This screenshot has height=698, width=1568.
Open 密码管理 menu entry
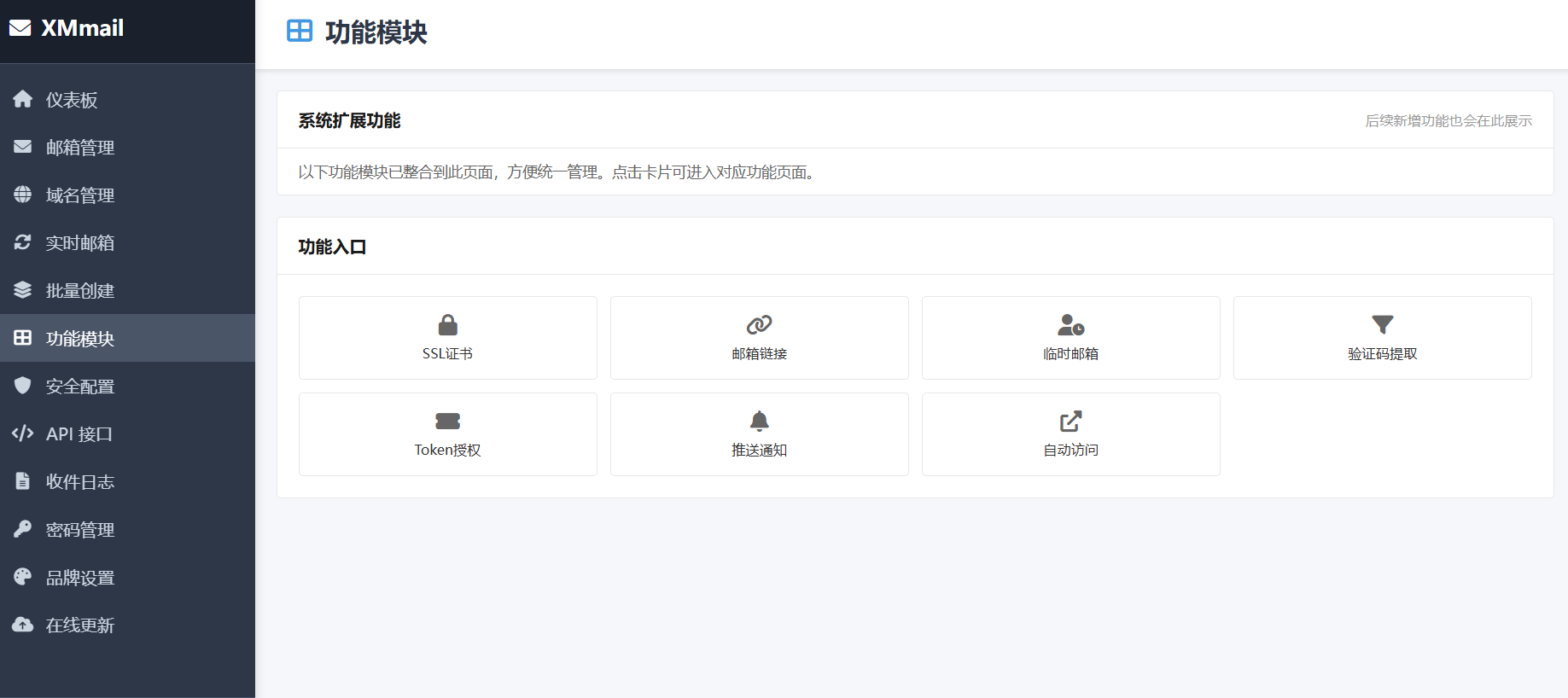coord(127,529)
